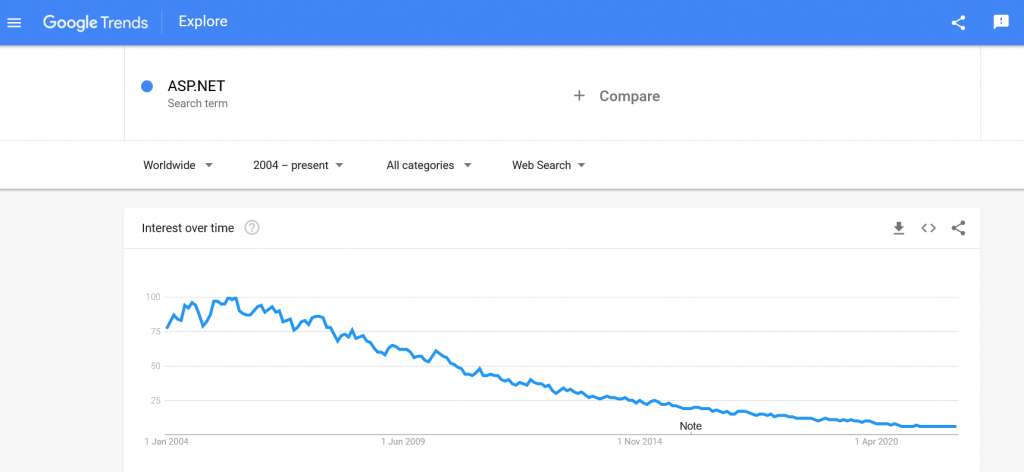Download the Interest over time CSV
This screenshot has height=472, width=1024.
click(x=899, y=228)
